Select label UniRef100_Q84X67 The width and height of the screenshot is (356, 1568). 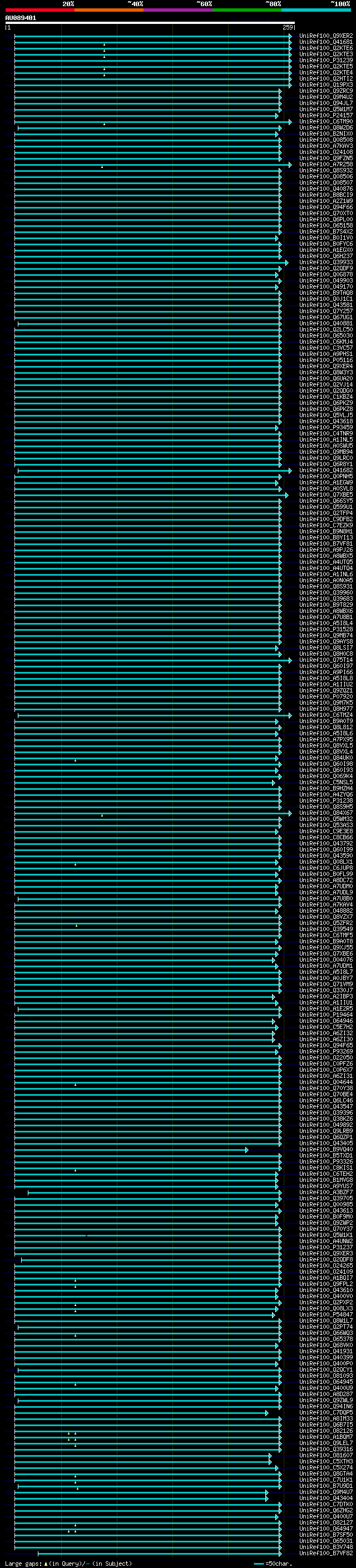pyautogui.click(x=326, y=814)
